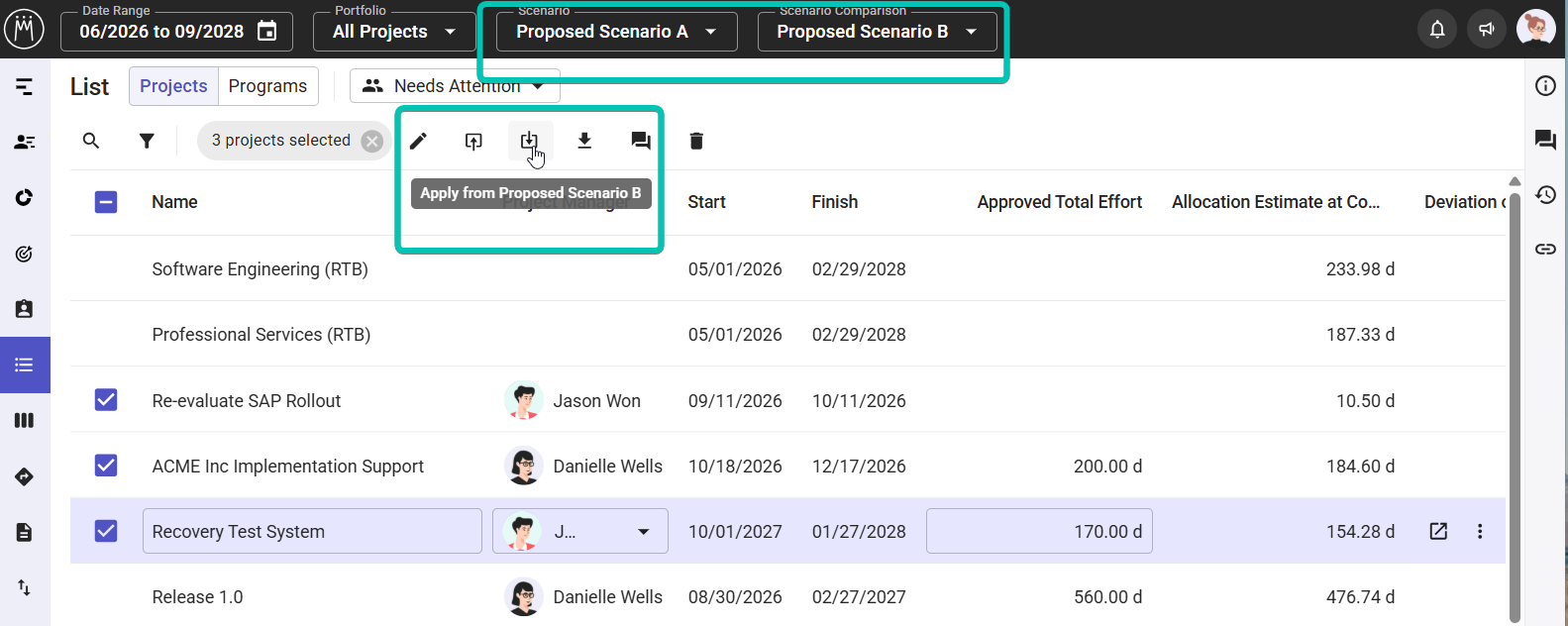Expand the Portfolio All Projects dropdown
This screenshot has height=626, width=1568.
point(394,32)
